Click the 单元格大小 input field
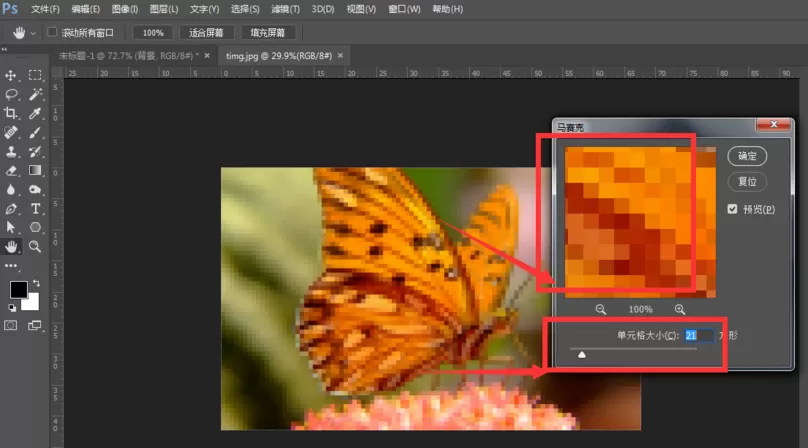 (699, 336)
